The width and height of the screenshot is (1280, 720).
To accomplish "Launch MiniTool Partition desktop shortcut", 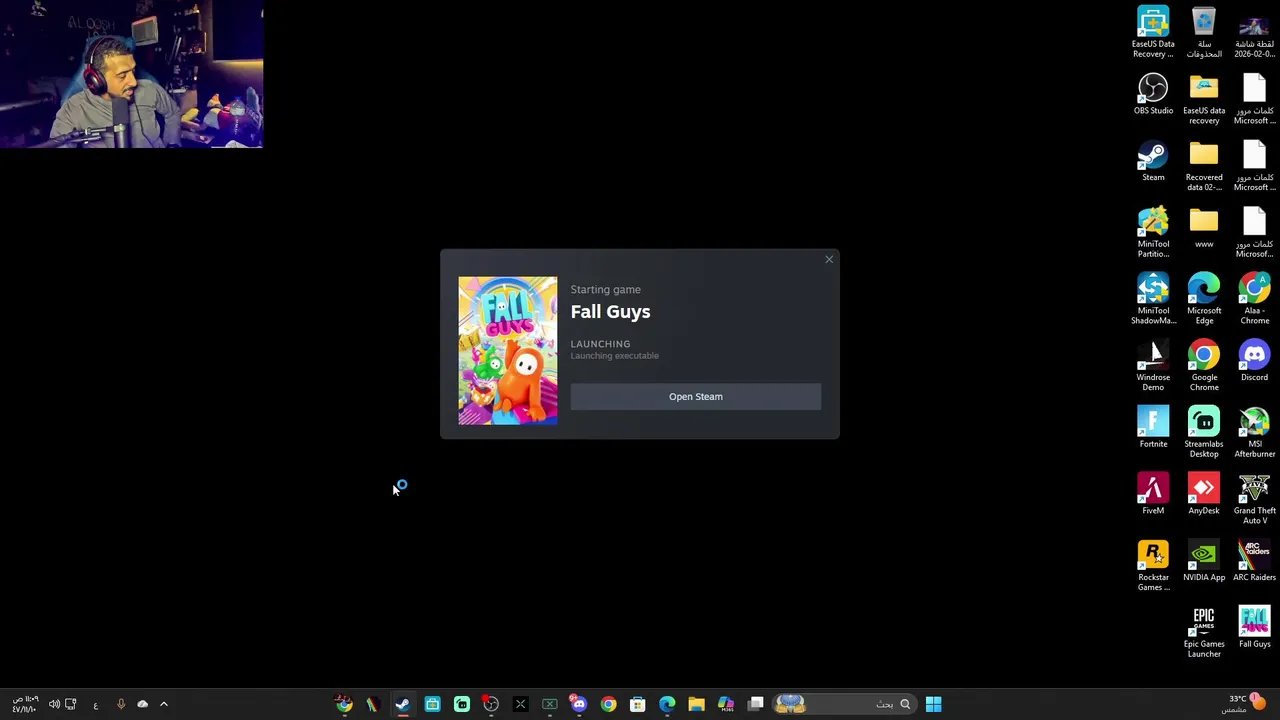I will (x=1153, y=232).
